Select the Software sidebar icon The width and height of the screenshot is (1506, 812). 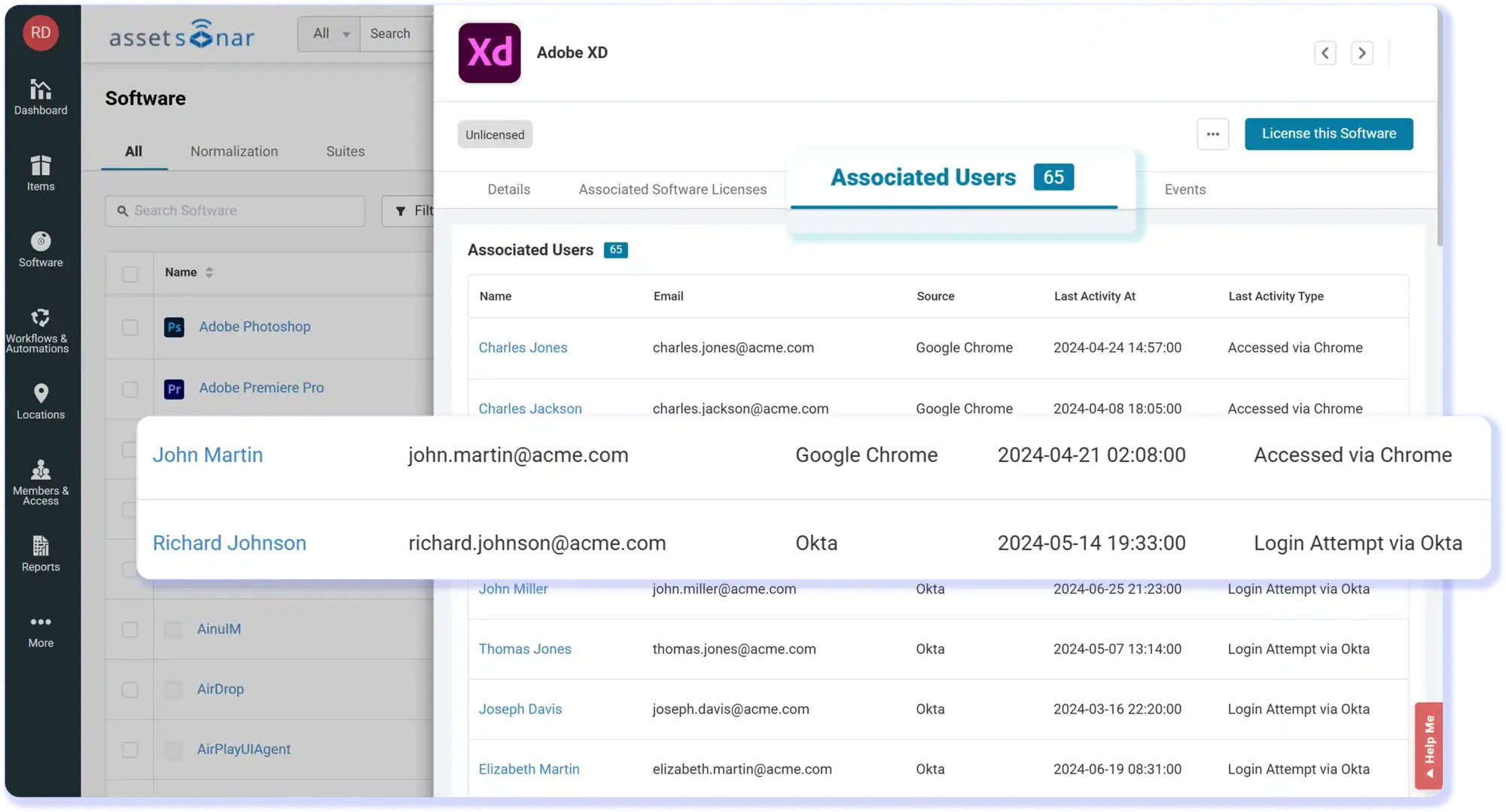41,250
